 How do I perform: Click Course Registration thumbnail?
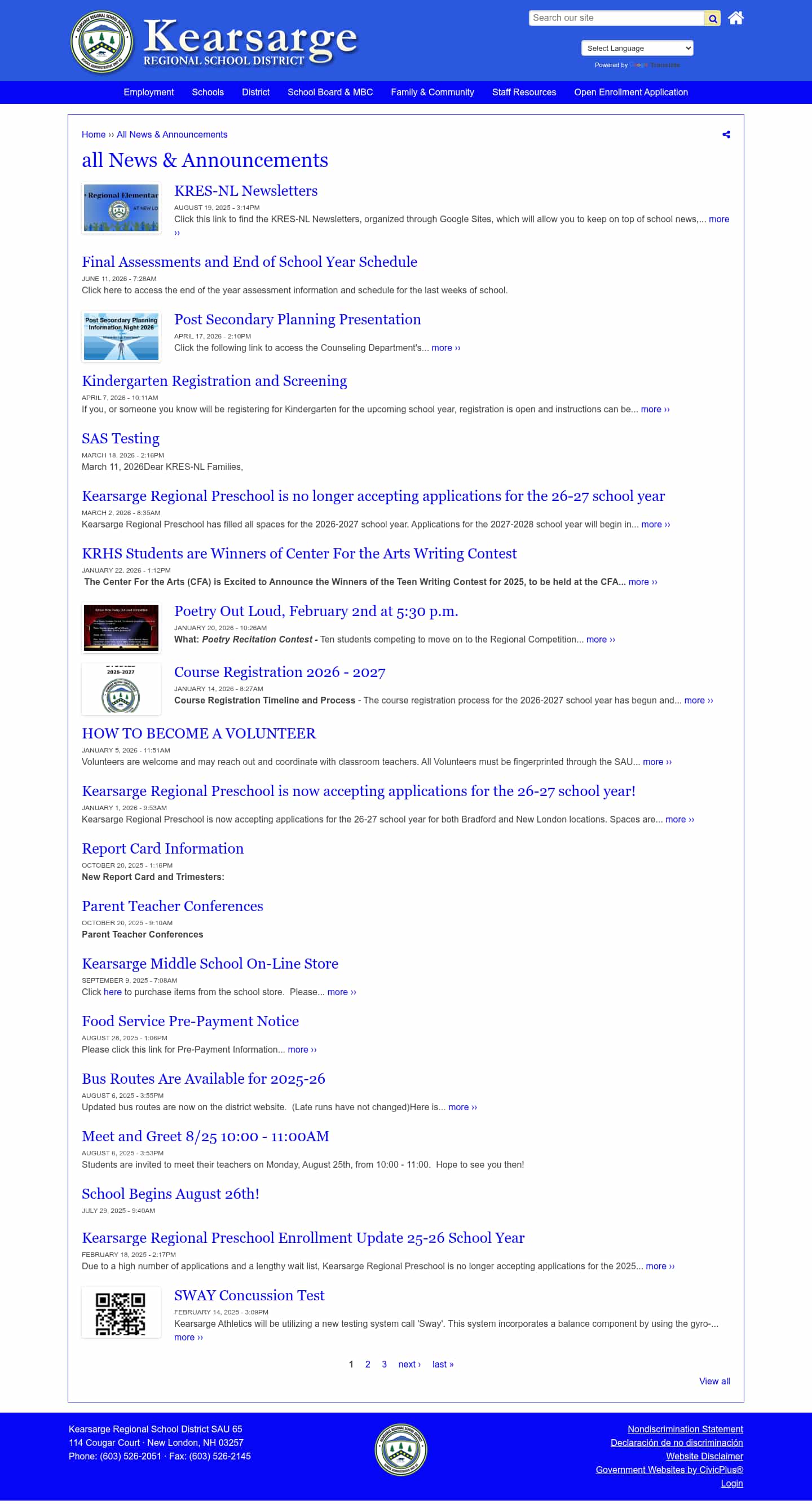coord(121,689)
